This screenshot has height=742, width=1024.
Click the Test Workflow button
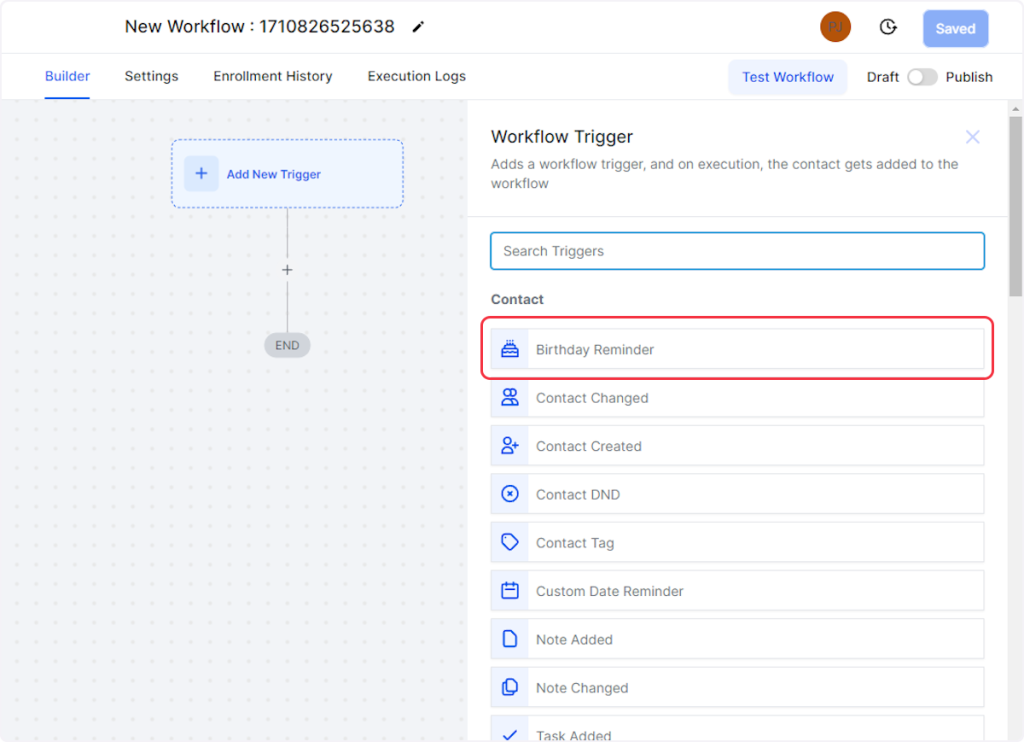tap(787, 77)
